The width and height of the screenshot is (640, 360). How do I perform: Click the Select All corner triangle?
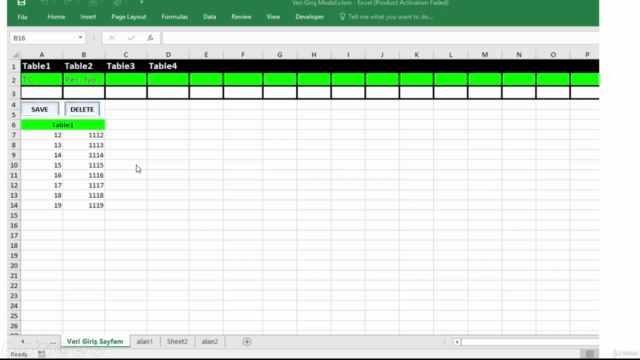pos(16,54)
